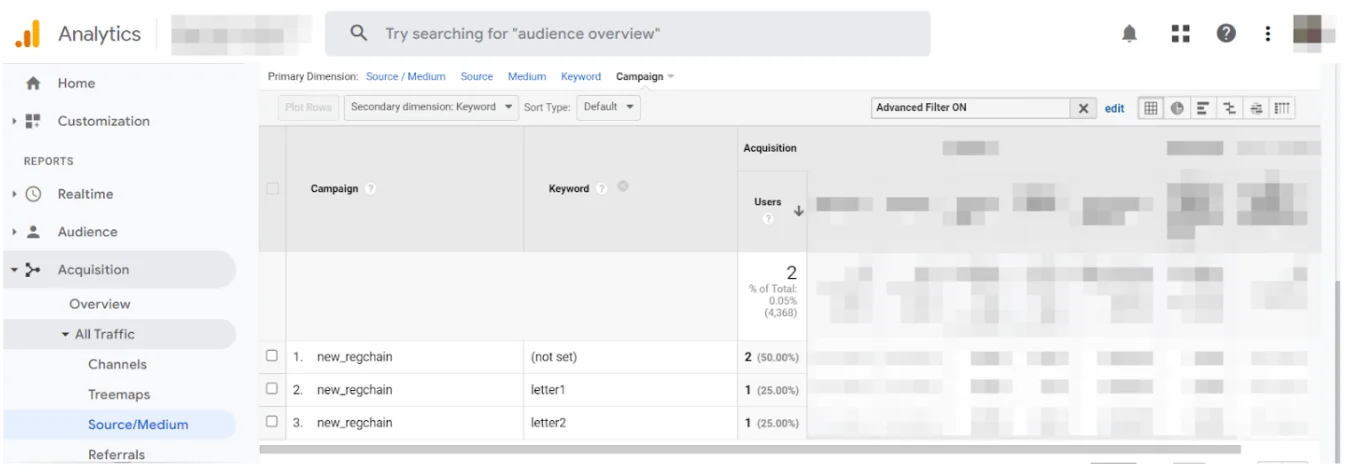1348x476 pixels.
Task: Check row 1 new_regchain (not set)
Action: pyautogui.click(x=272, y=356)
